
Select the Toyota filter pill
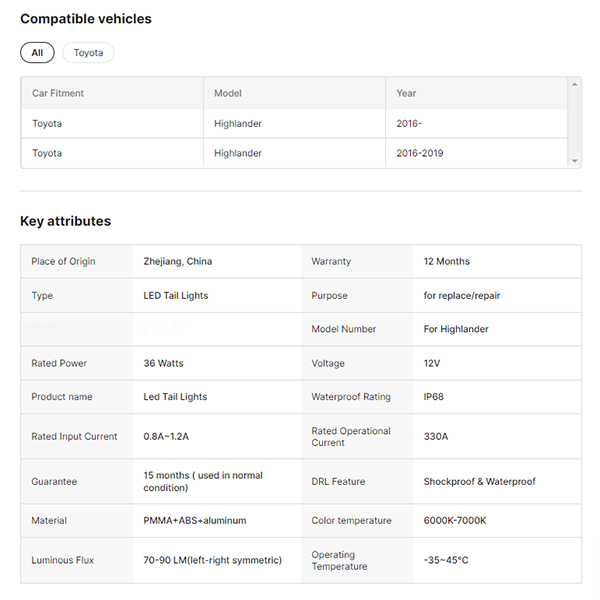click(x=88, y=53)
